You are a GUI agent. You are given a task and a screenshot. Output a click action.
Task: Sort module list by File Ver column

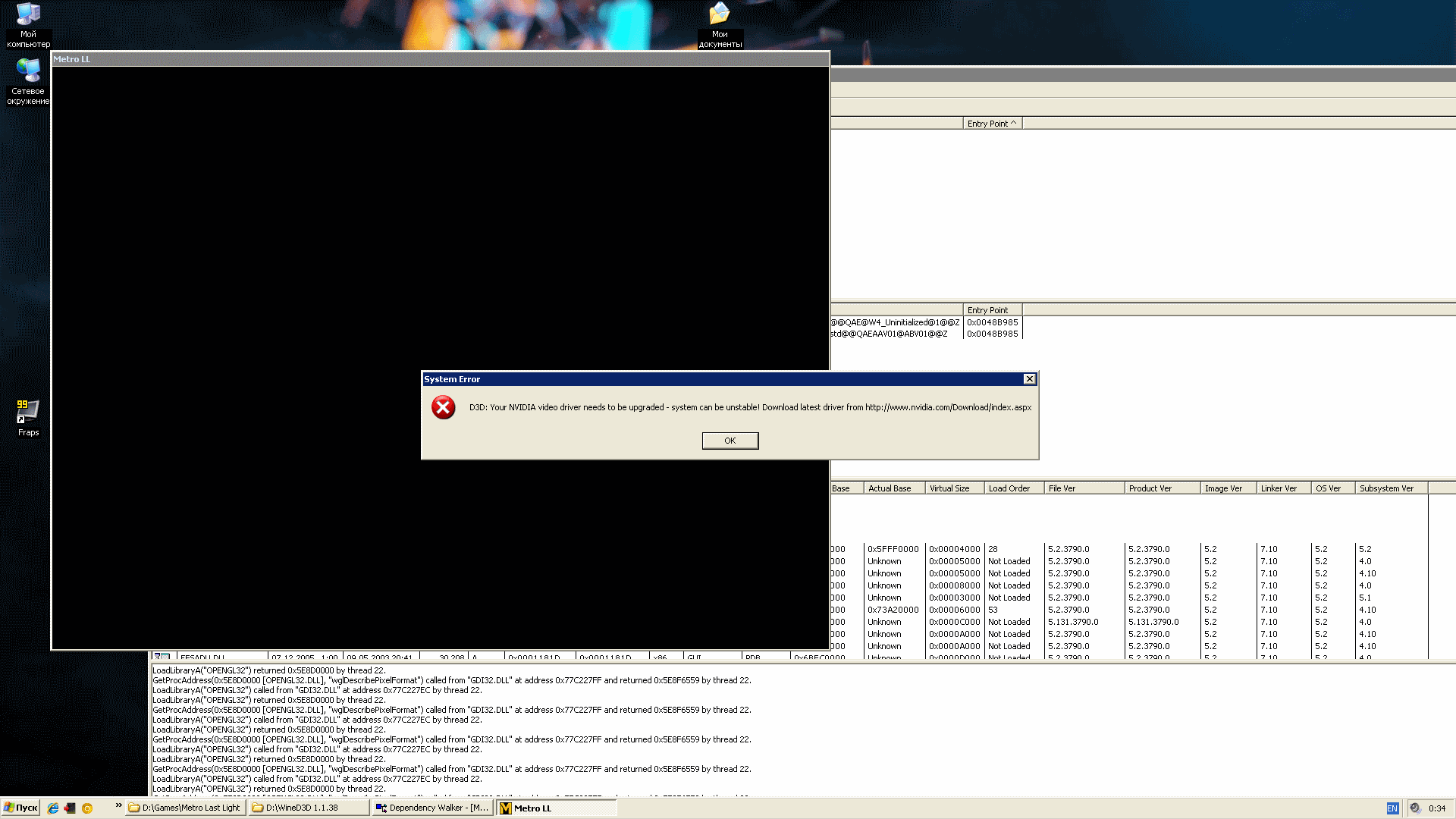(1084, 488)
